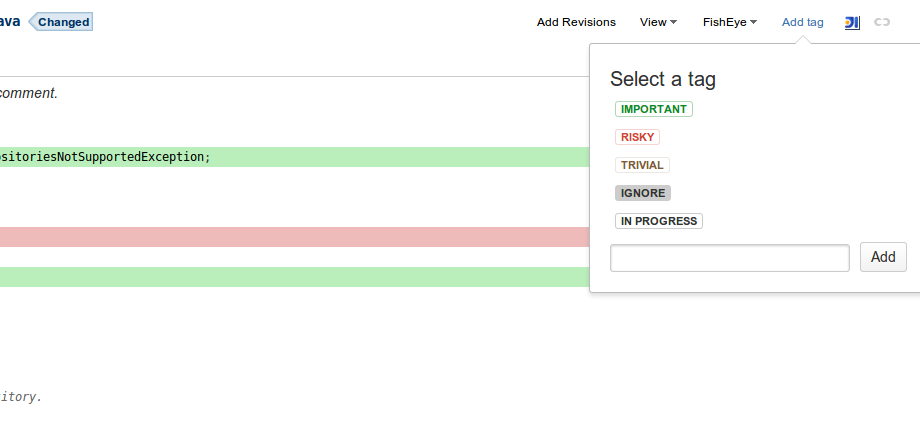The image size is (920, 445).
Task: Expand the FishEye dropdown menu
Action: [729, 22]
